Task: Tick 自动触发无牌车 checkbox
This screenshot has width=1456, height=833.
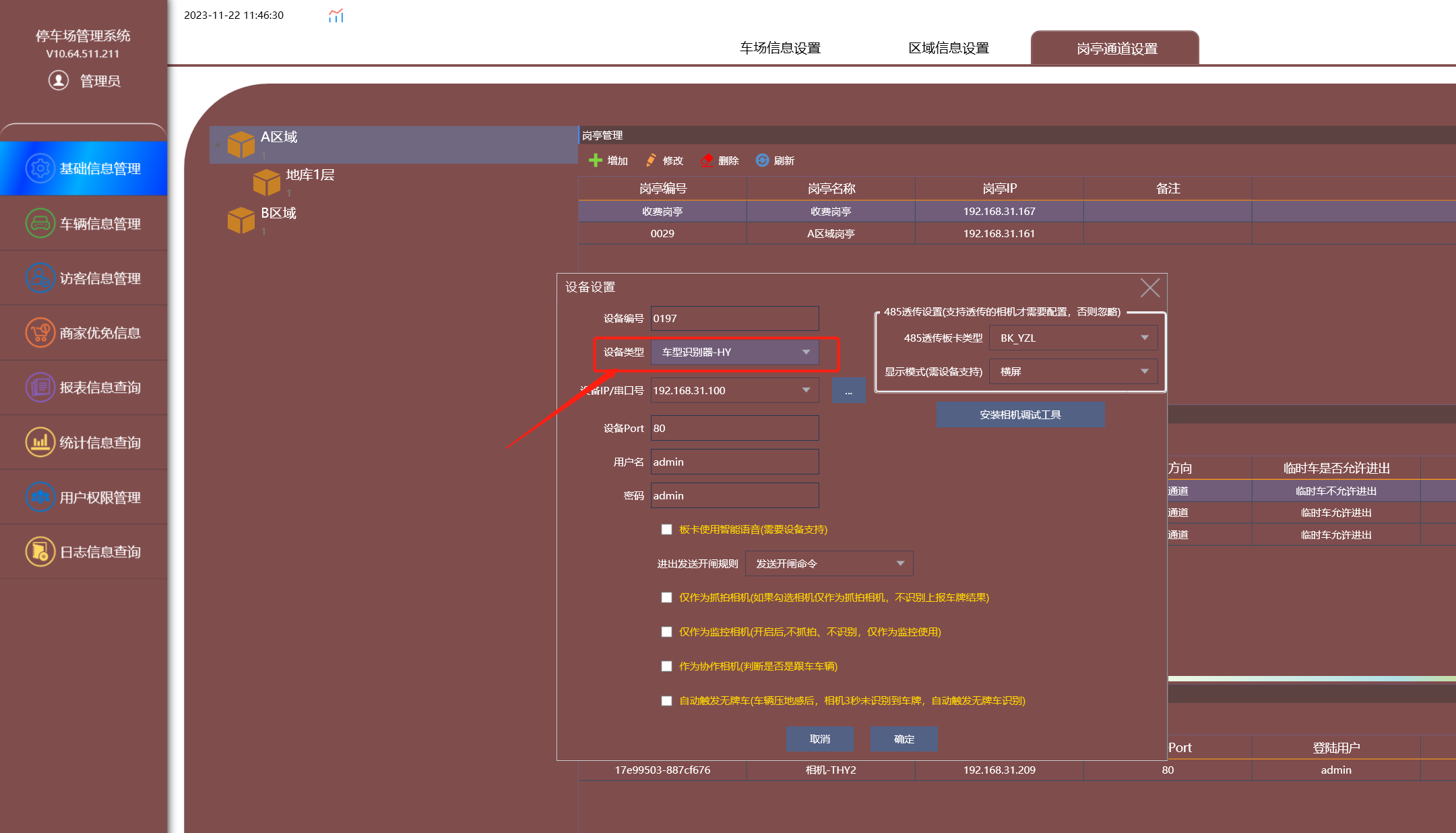Action: pyautogui.click(x=666, y=700)
